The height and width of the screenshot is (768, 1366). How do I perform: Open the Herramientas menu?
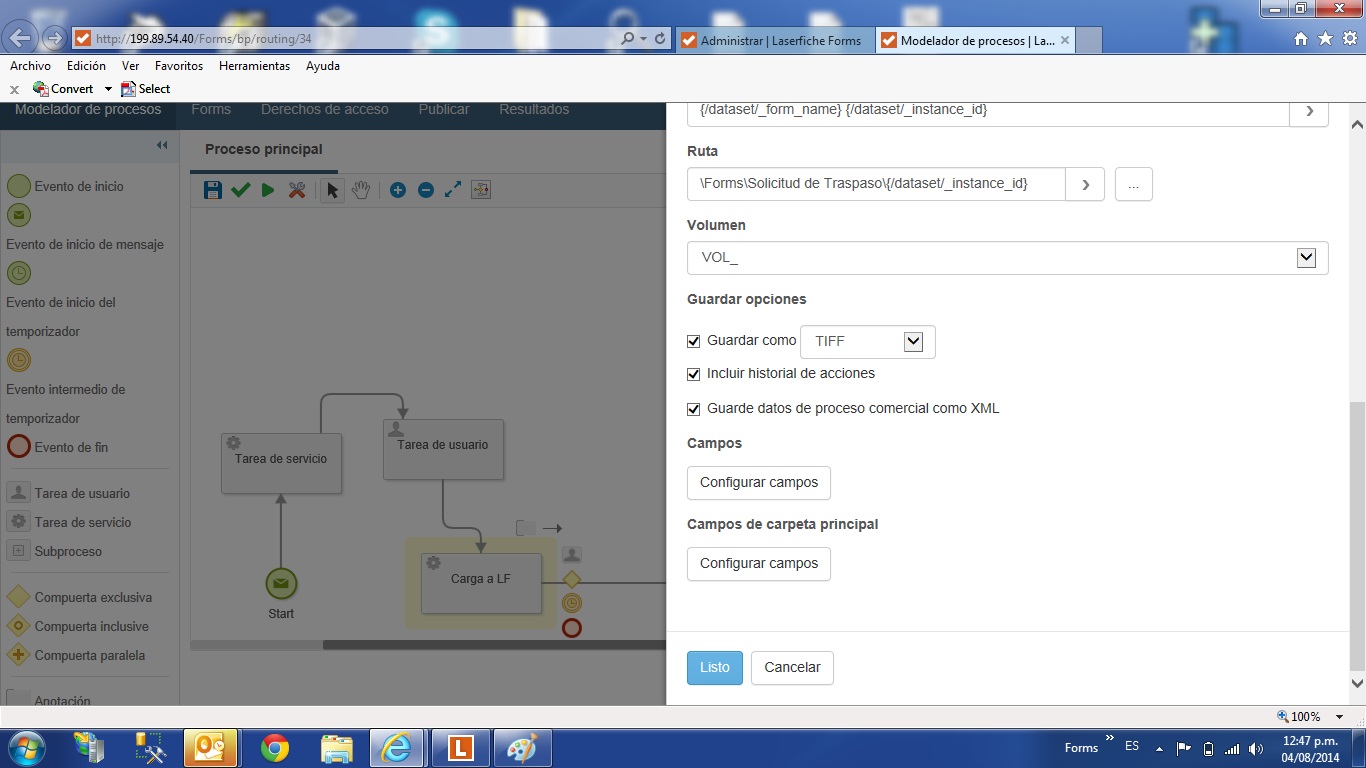coord(254,66)
